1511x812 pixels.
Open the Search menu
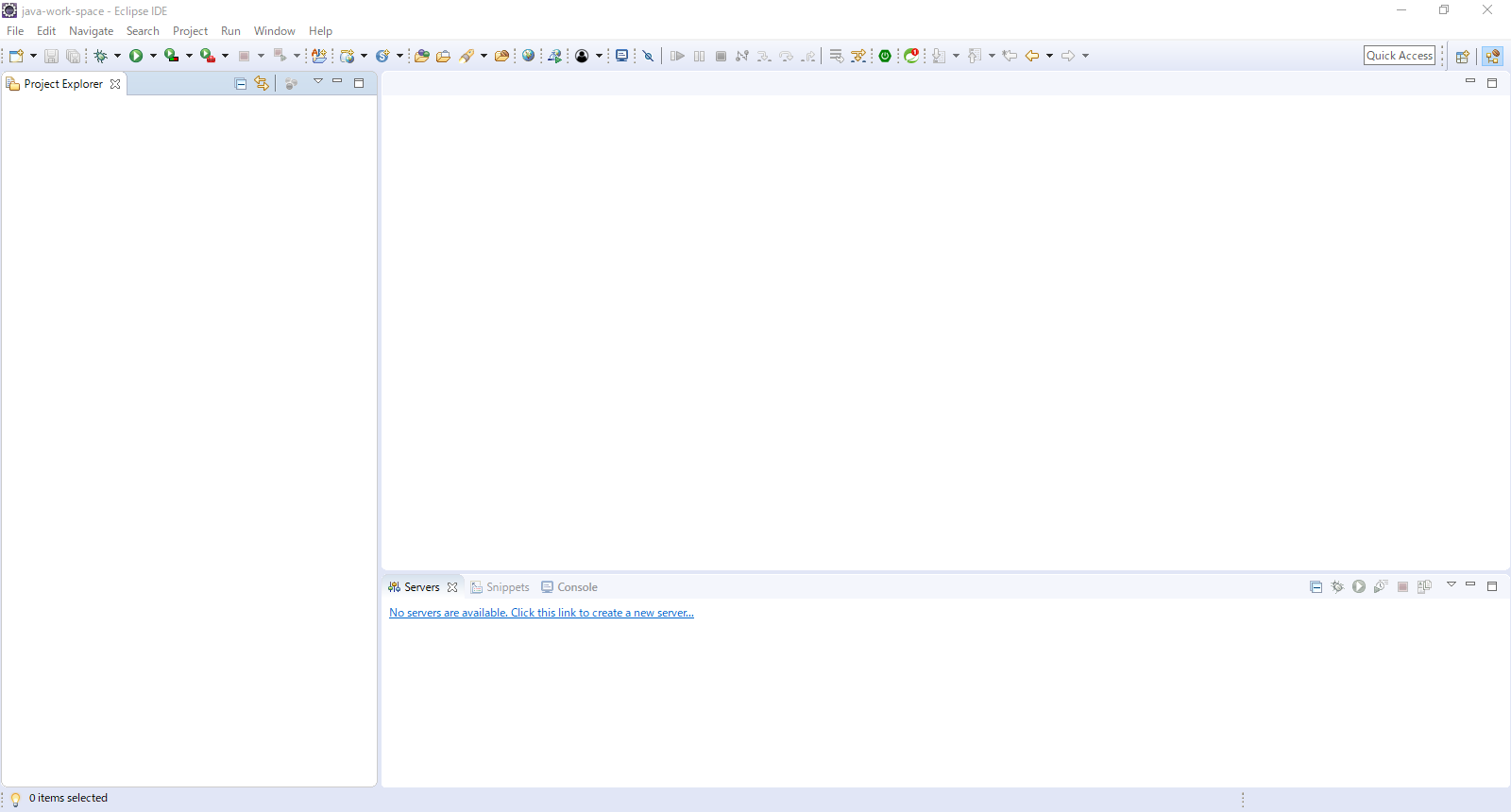(x=143, y=31)
